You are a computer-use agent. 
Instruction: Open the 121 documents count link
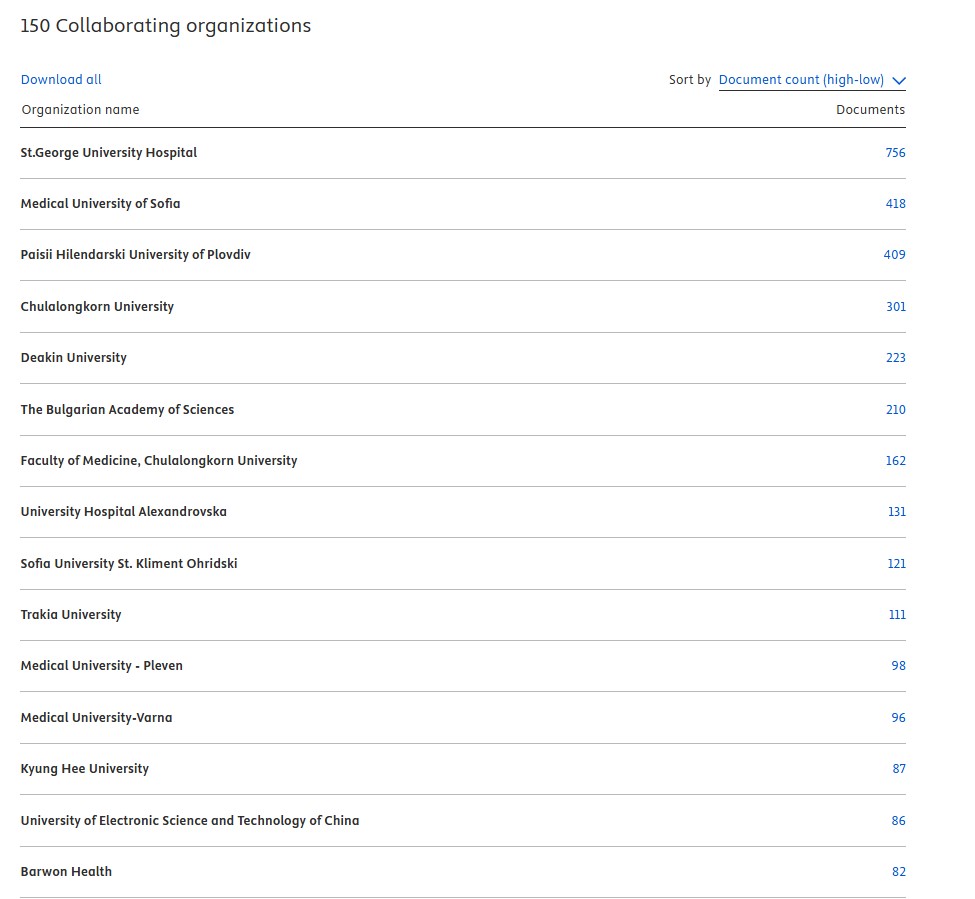[897, 565]
